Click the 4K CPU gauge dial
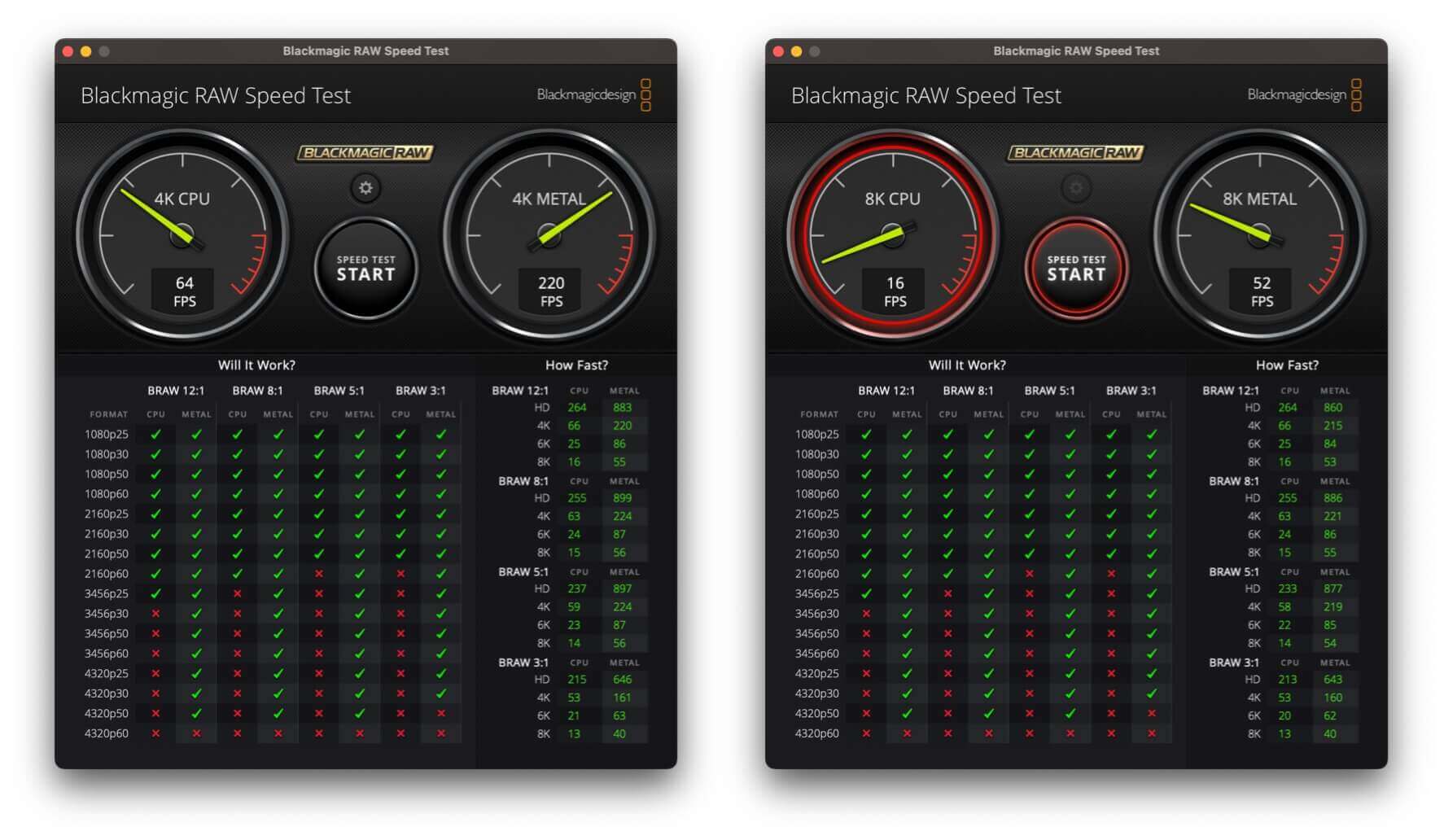The height and width of the screenshot is (840, 1444). point(182,235)
